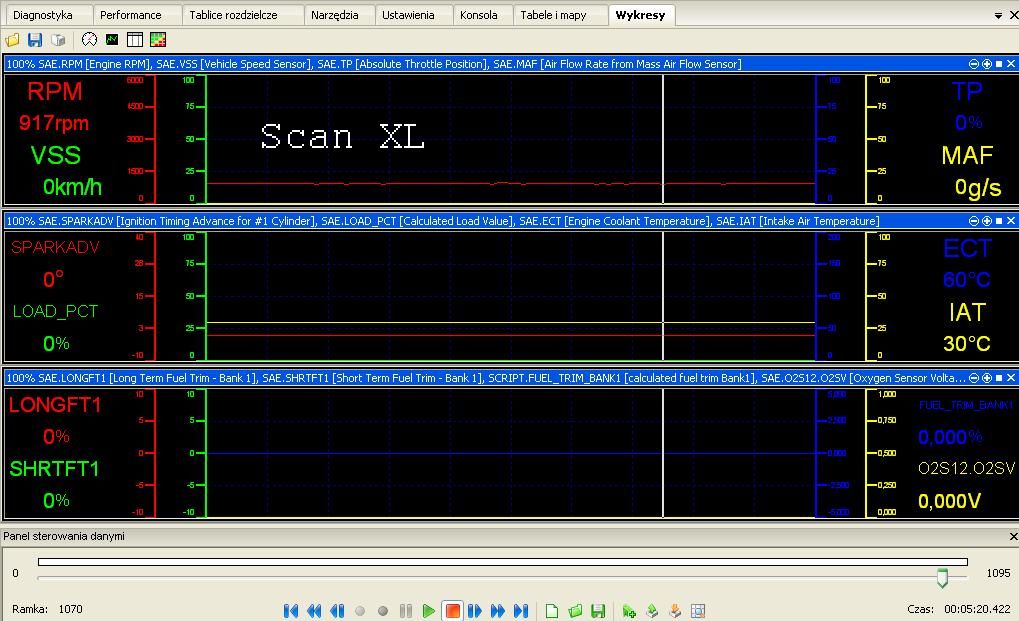Viewport: 1019px width, 621px height.
Task: Click the green floppy save icon in data panel
Action: [598, 611]
